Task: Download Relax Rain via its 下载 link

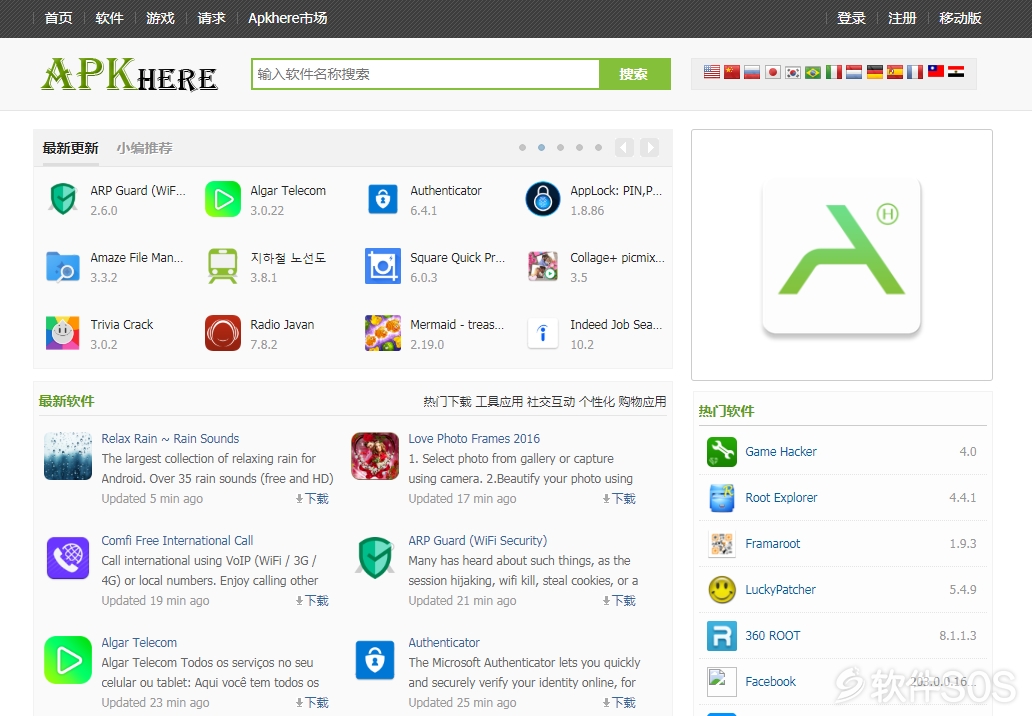Action: (x=313, y=499)
